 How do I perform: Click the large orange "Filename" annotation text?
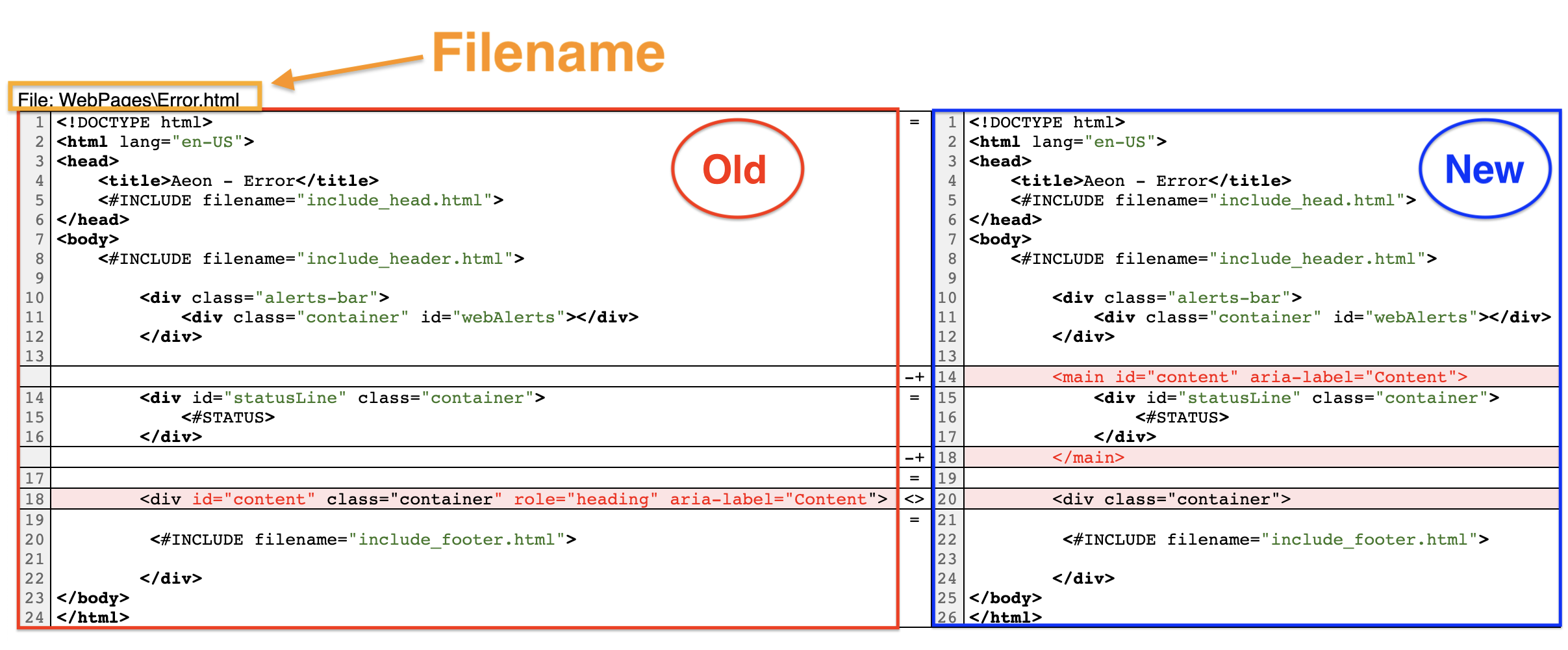548,53
